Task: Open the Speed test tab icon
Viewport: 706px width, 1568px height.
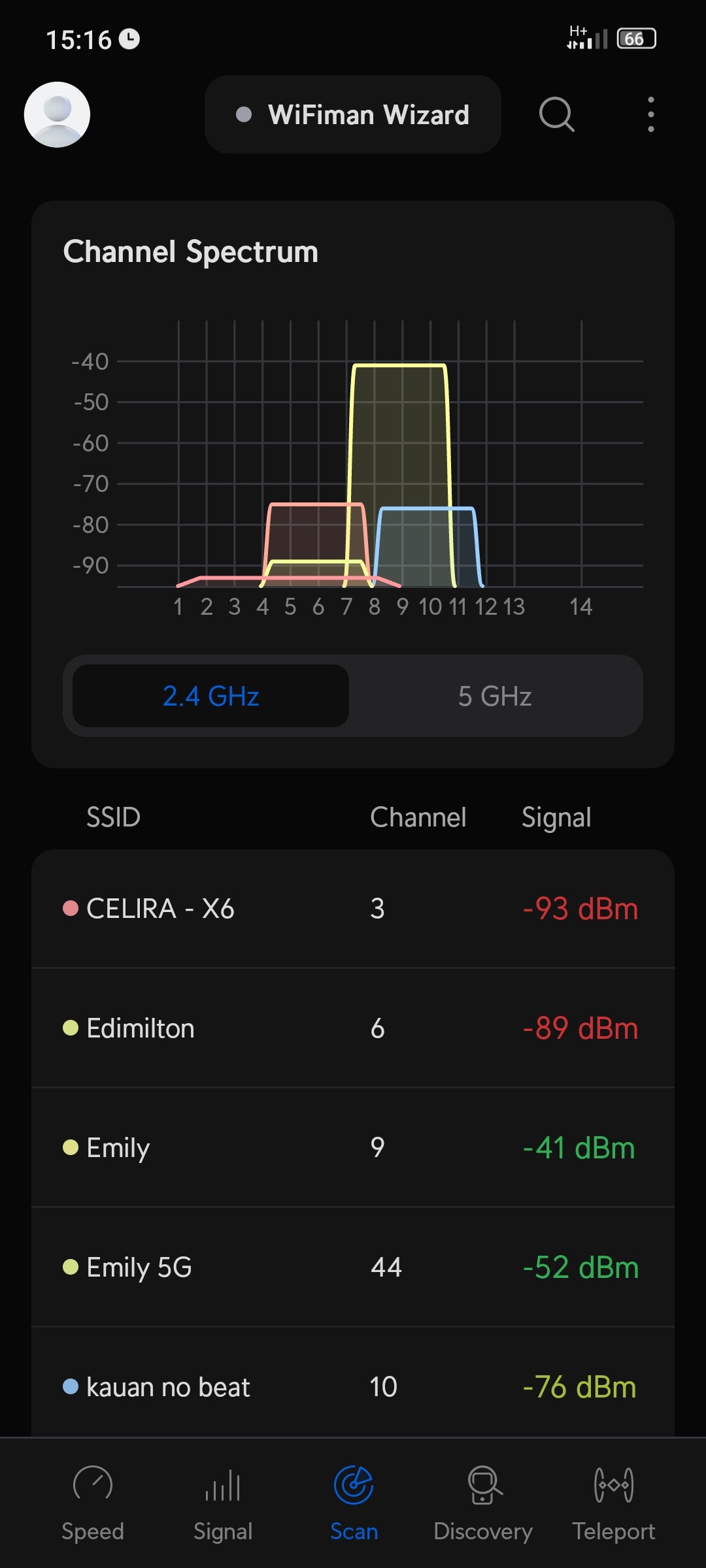Action: [x=93, y=1484]
